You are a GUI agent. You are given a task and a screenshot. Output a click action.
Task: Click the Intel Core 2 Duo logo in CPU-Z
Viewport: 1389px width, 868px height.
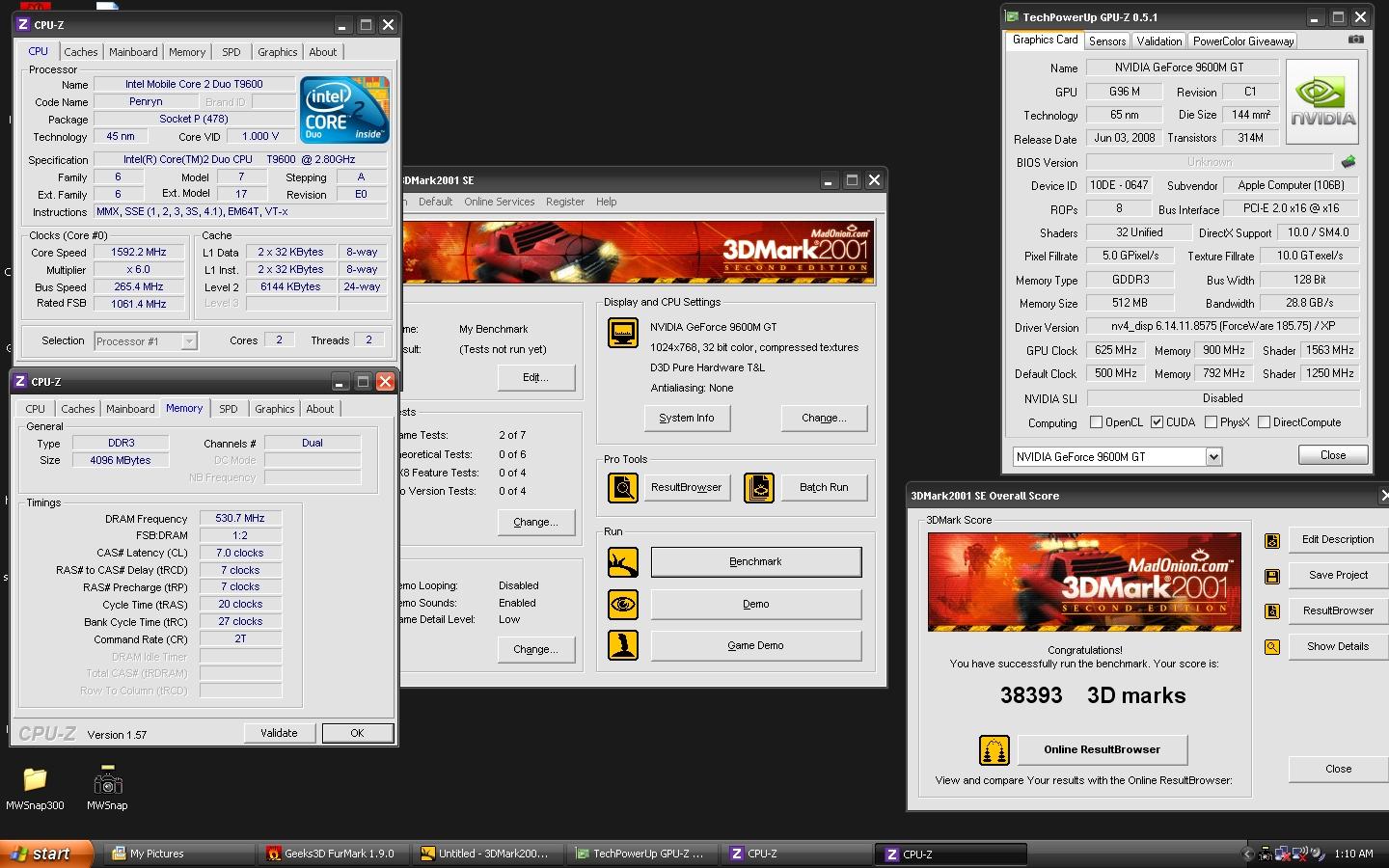pos(344,109)
